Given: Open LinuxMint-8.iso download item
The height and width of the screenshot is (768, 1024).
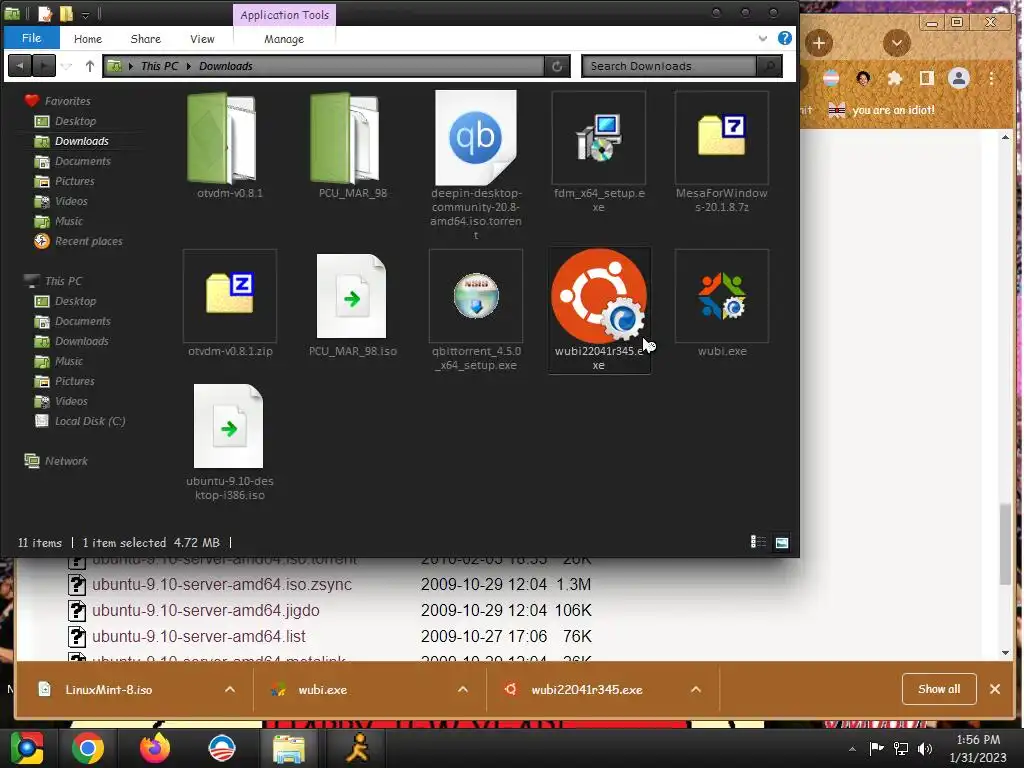Looking at the screenshot, I should pos(108,690).
